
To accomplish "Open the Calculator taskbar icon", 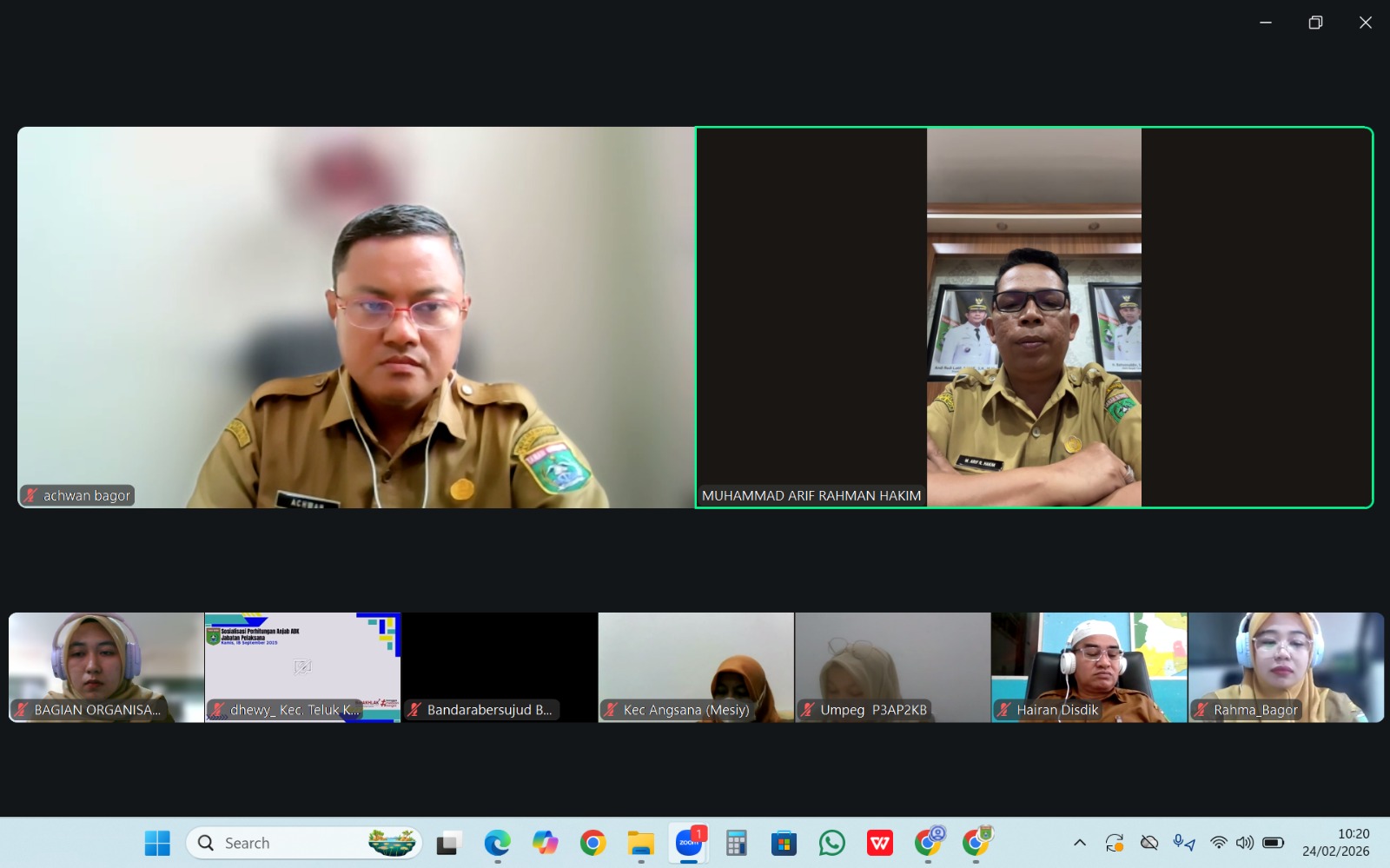I will [x=737, y=843].
